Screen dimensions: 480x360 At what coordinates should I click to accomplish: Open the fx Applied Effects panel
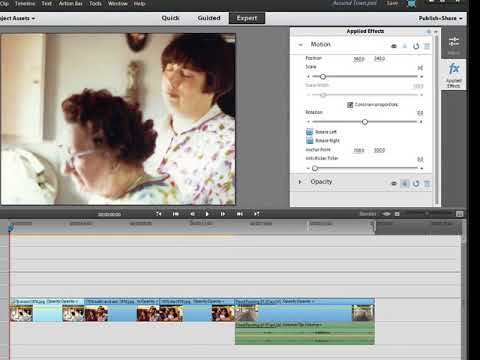(x=454, y=75)
